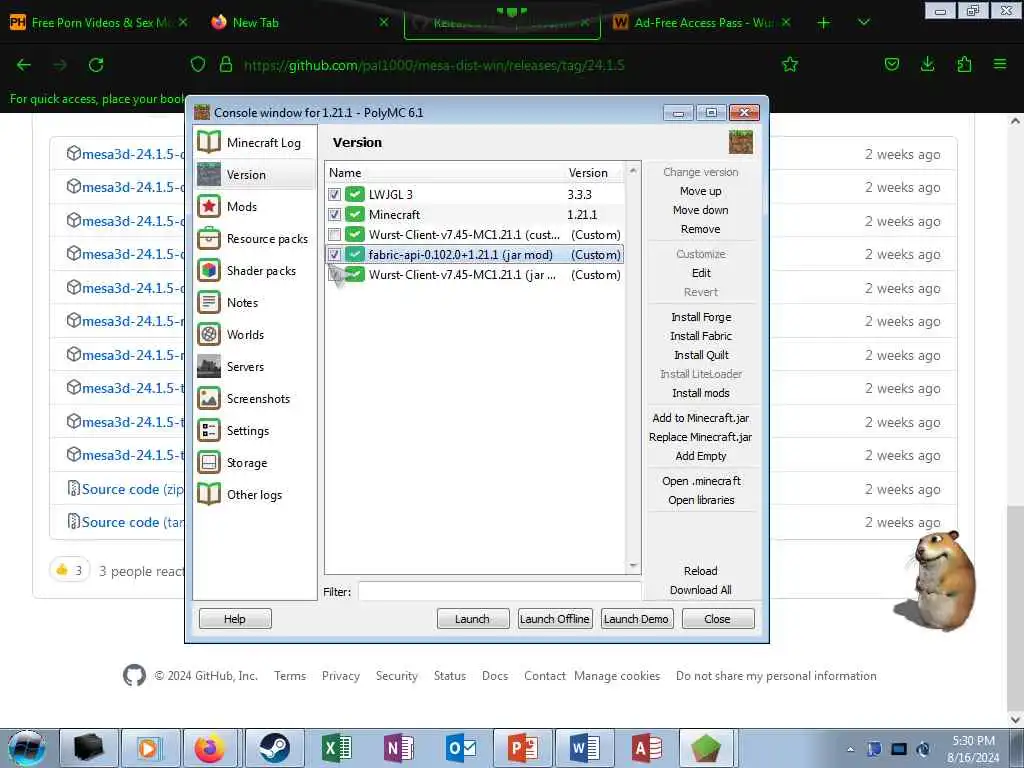The height and width of the screenshot is (768, 1024).
Task: Bookmark this page with star icon
Action: [x=790, y=64]
